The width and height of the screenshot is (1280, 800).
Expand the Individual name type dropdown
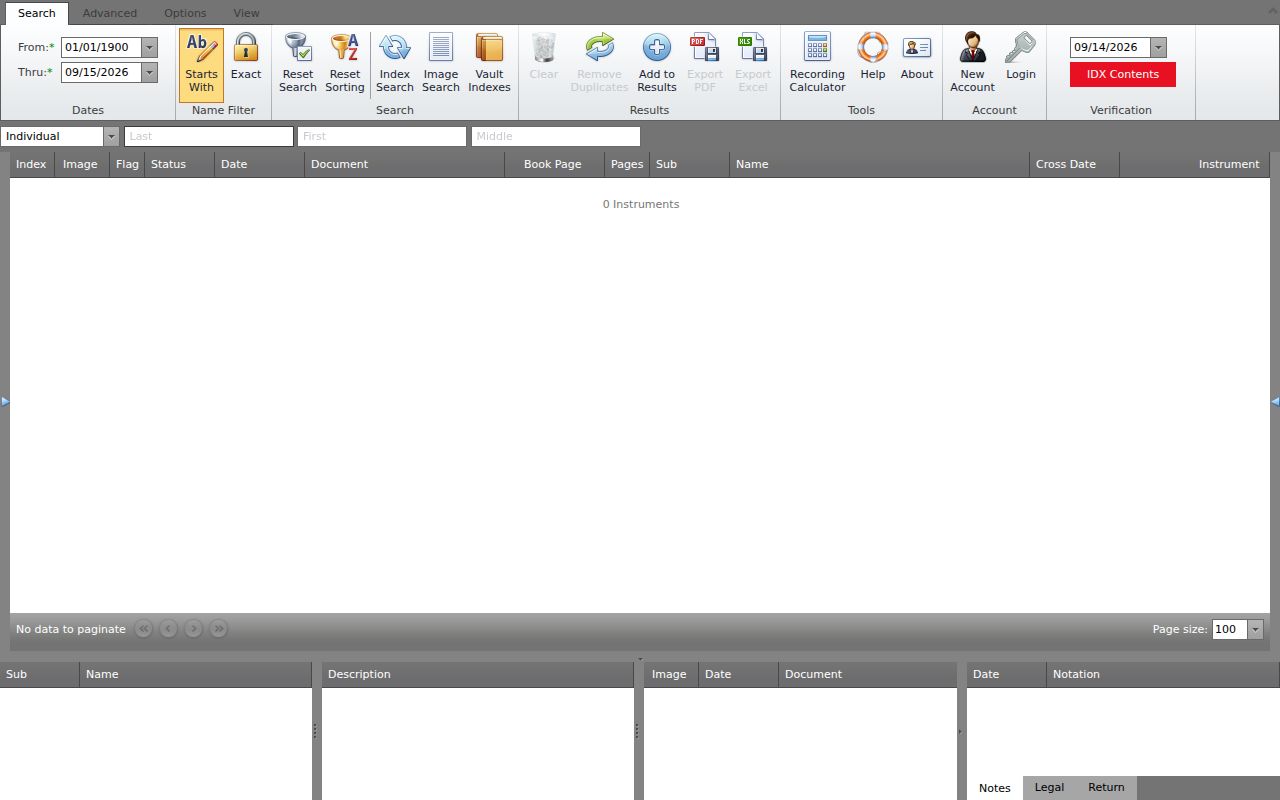tap(111, 136)
